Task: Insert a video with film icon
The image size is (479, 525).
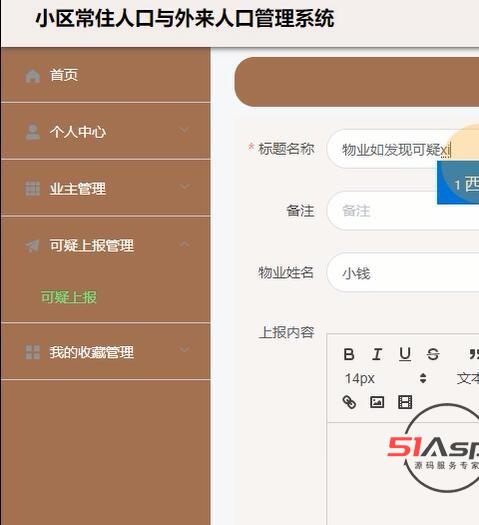Action: (405, 402)
